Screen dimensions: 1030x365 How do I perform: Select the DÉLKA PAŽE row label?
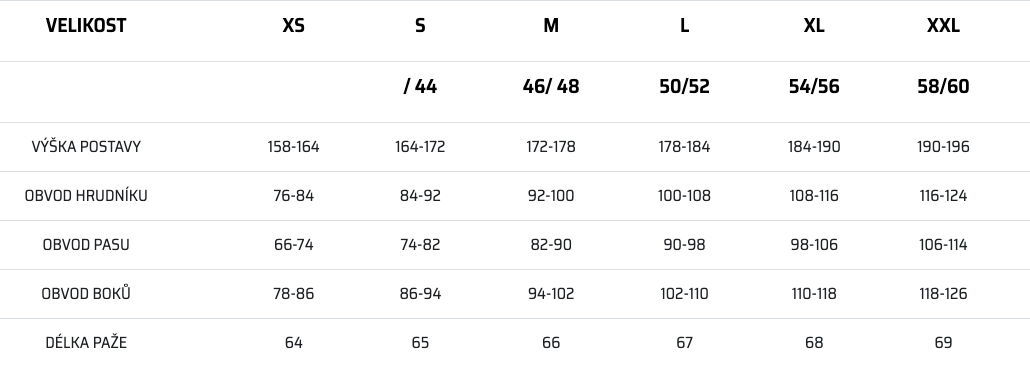[x=86, y=342]
